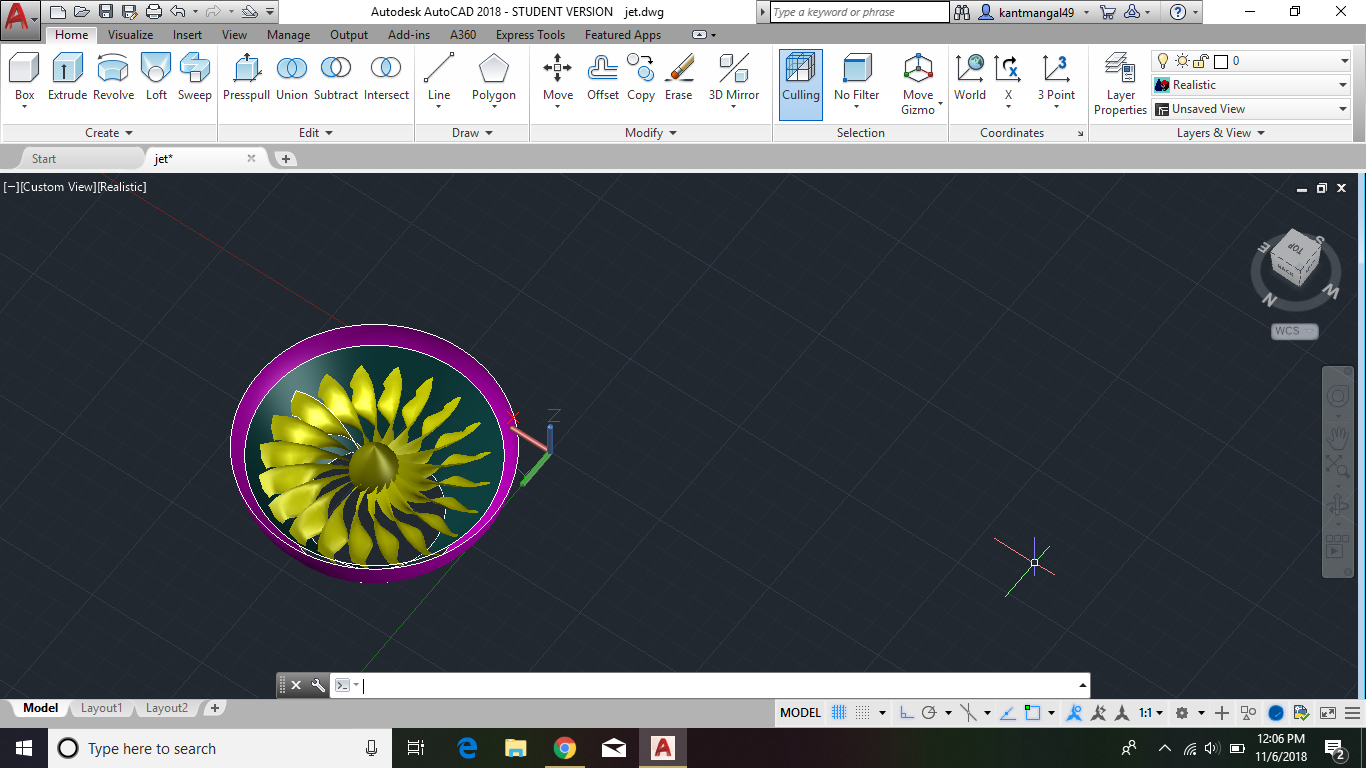
Task: Click the Erase tool
Action: (678, 78)
